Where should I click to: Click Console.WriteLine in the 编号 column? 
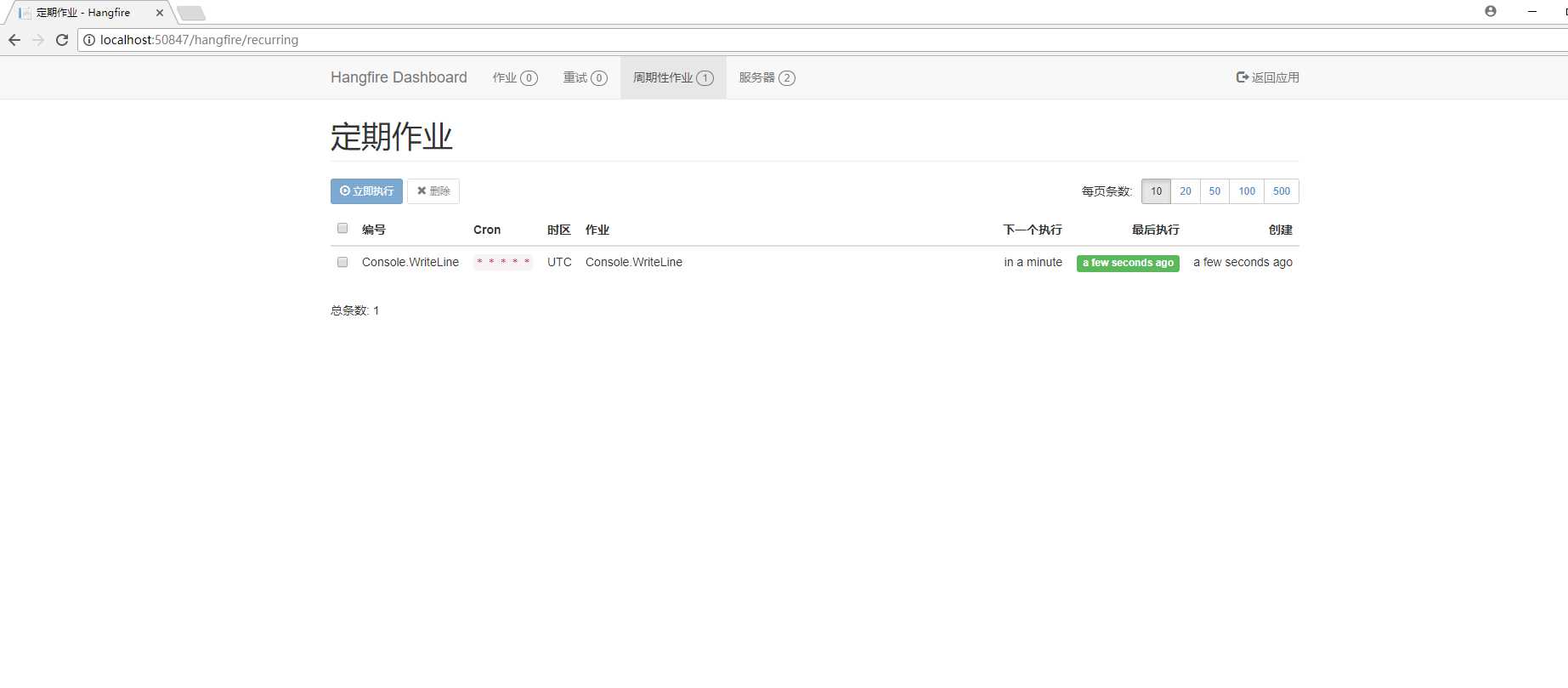410,262
